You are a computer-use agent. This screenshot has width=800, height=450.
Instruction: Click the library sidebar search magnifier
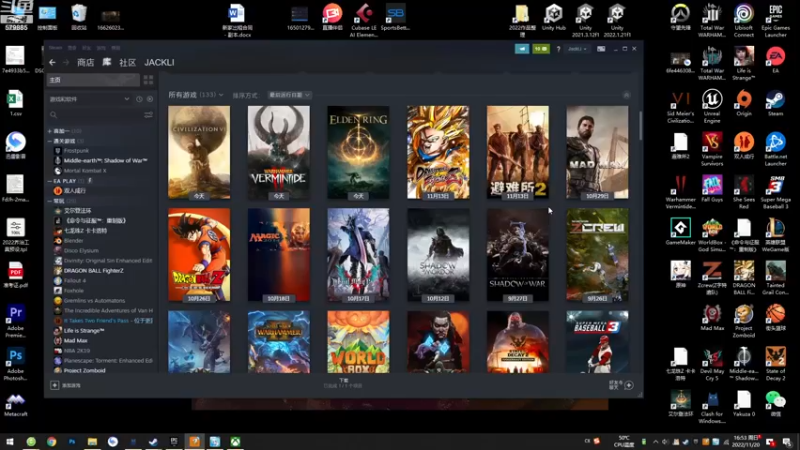click(54, 115)
